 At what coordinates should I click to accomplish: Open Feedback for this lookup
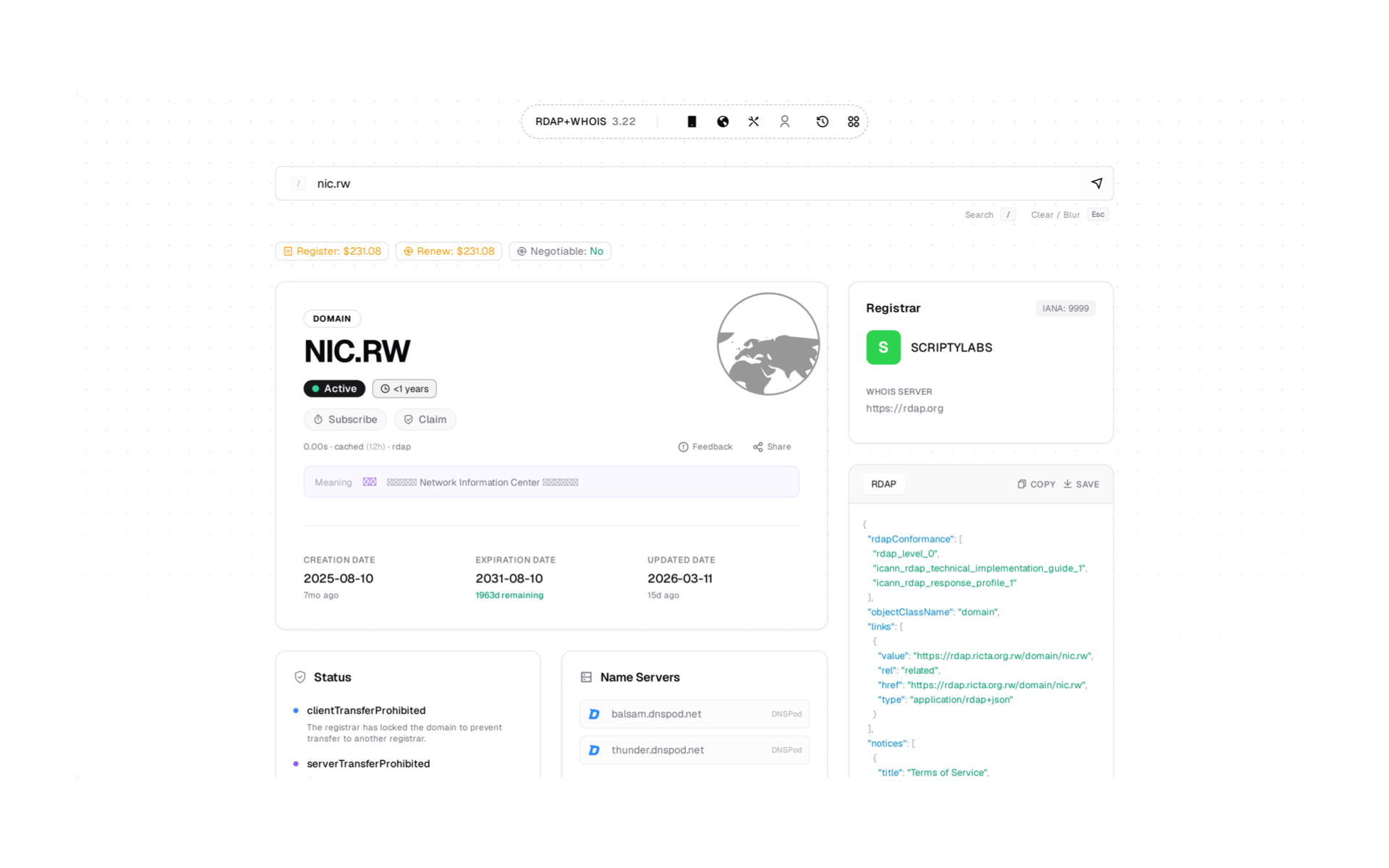(x=705, y=447)
